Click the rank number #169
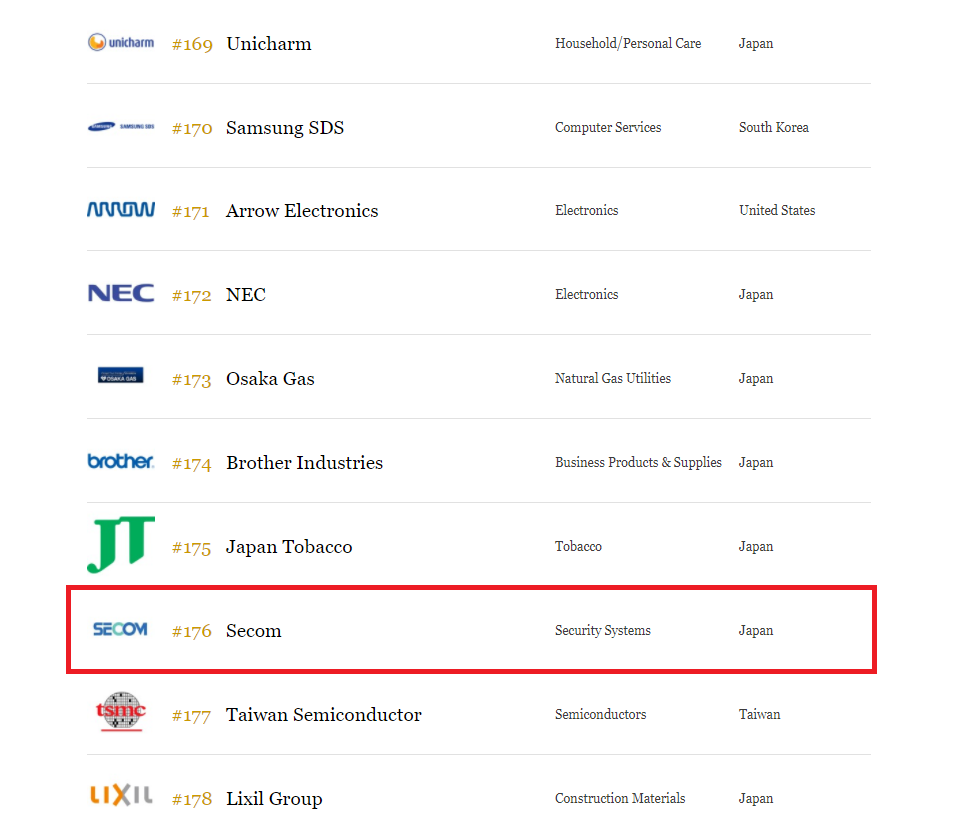This screenshot has height=836, width=958. click(x=191, y=44)
